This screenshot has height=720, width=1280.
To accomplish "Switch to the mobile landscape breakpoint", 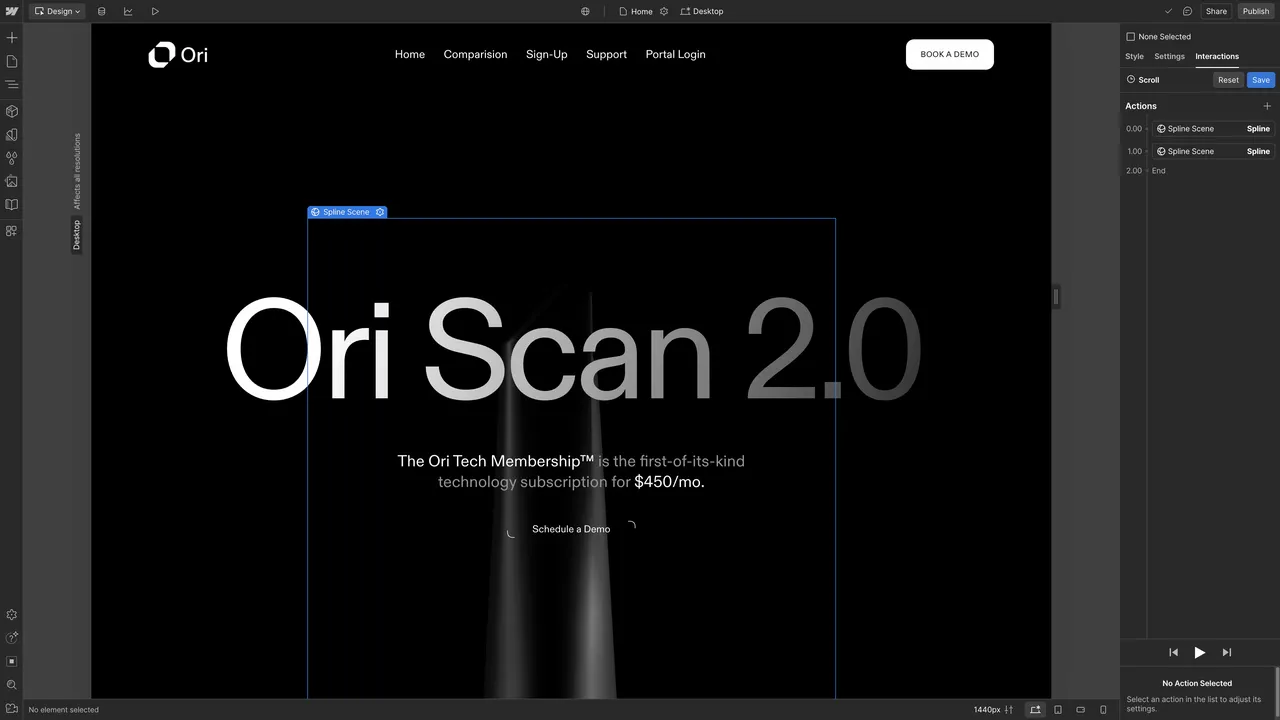I will pyautogui.click(x=1081, y=709).
